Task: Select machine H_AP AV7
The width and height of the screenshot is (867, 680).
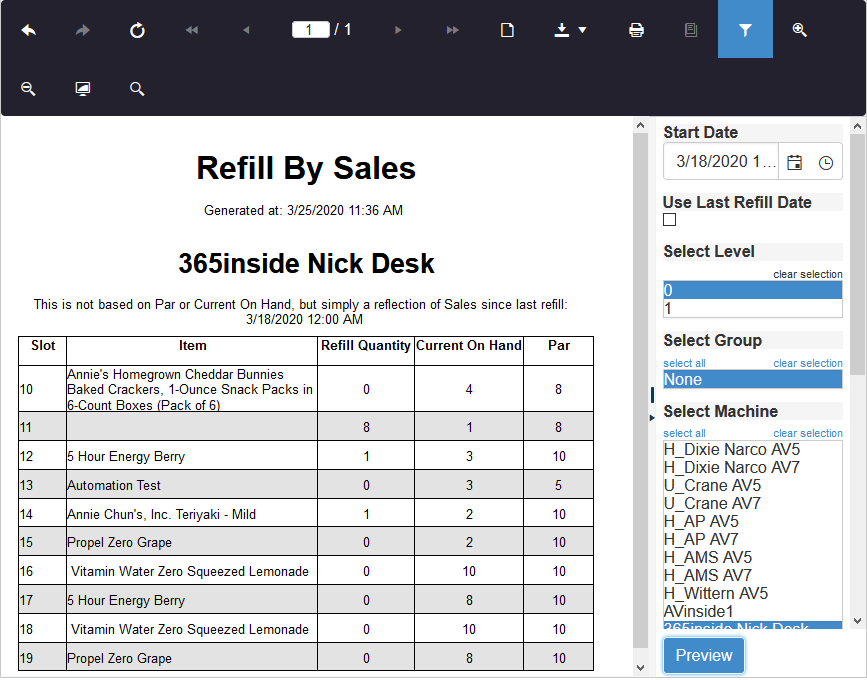Action: coord(753,540)
